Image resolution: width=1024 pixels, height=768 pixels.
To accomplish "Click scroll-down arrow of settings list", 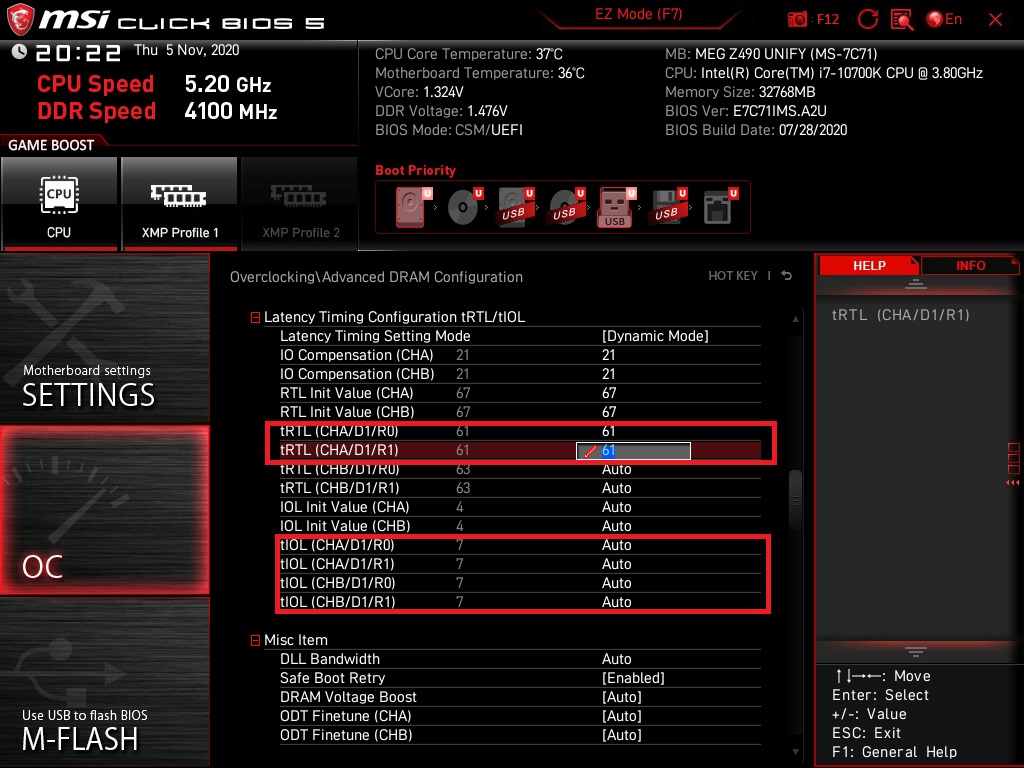I will click(795, 752).
